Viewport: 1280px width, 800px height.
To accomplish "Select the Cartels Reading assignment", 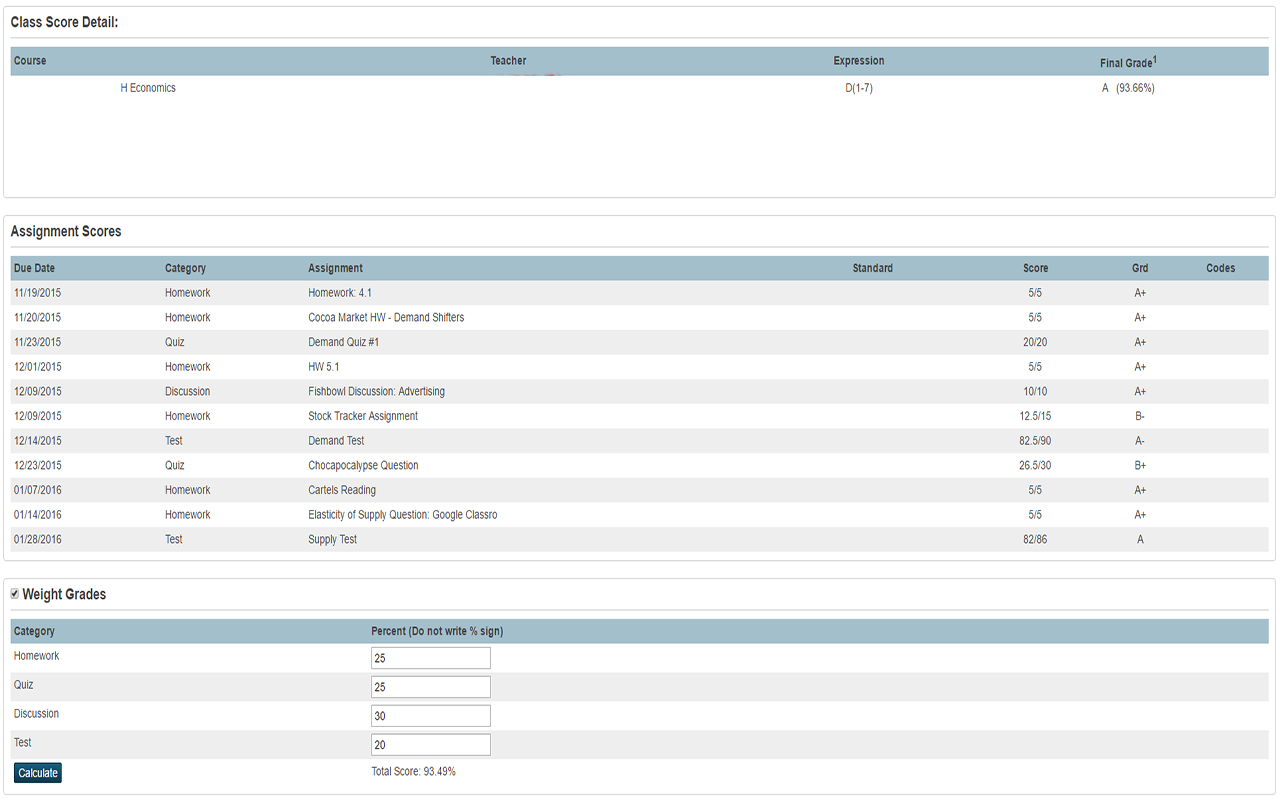I will (342, 490).
